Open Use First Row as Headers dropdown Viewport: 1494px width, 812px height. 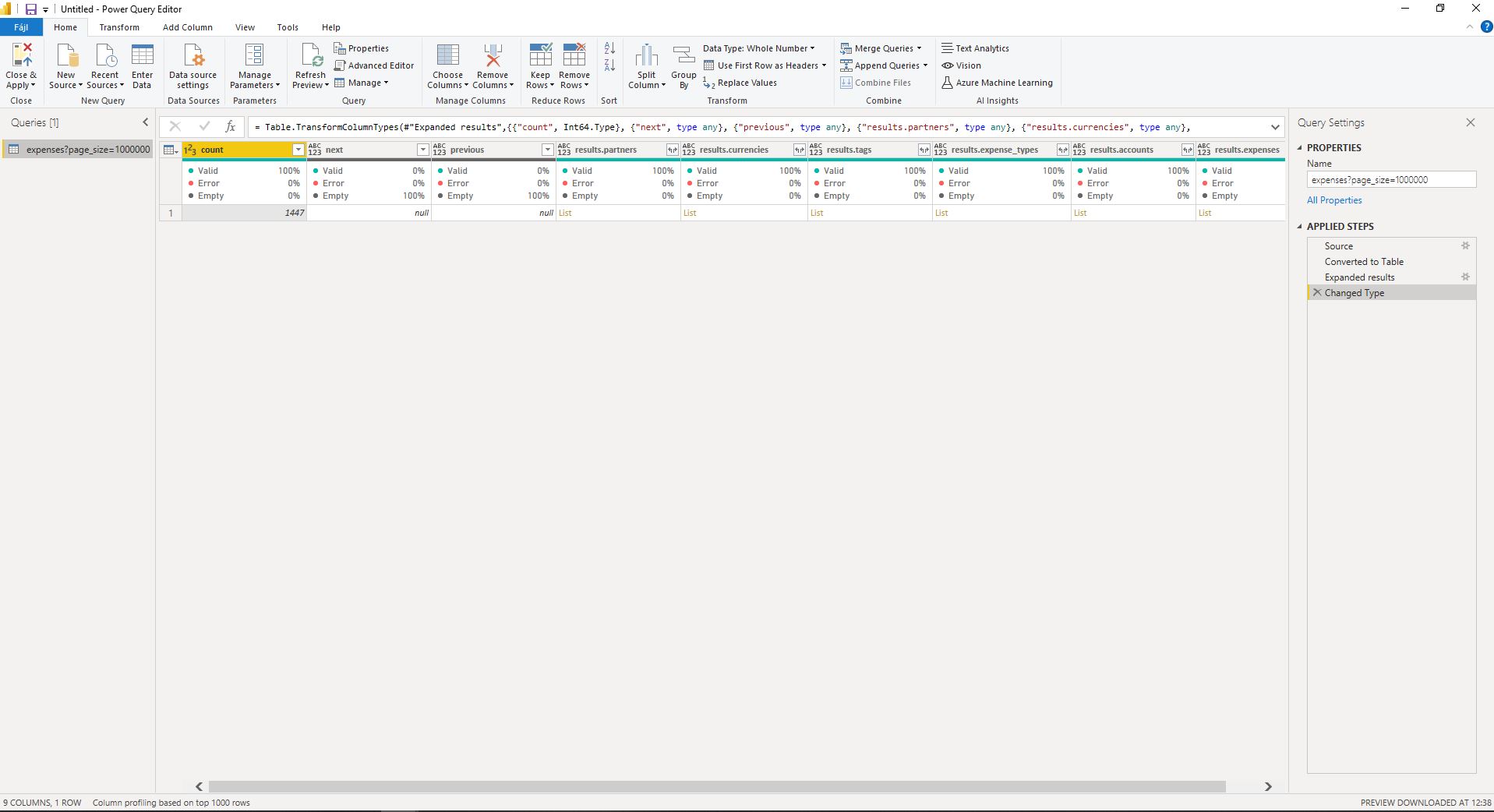[765, 65]
